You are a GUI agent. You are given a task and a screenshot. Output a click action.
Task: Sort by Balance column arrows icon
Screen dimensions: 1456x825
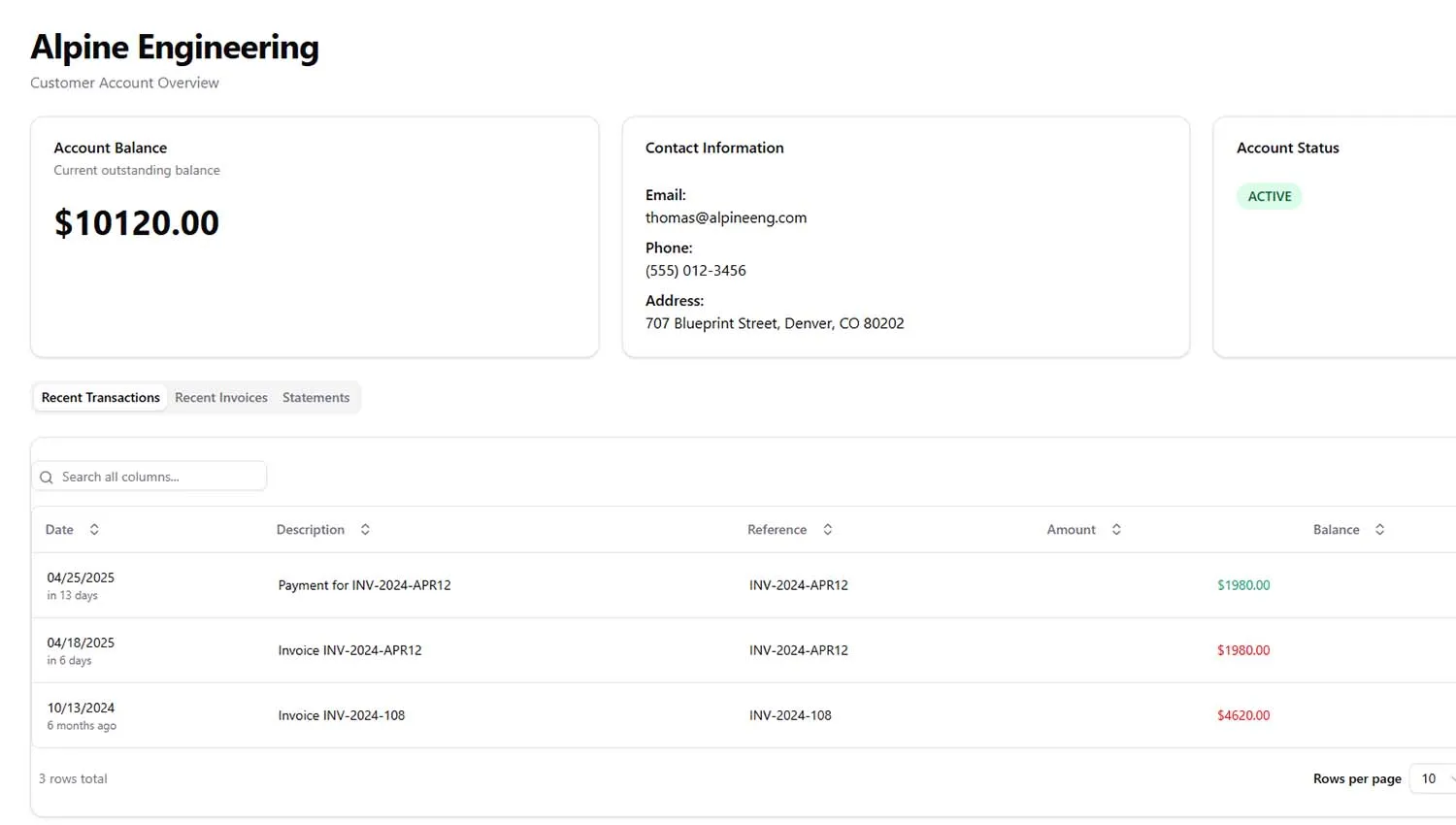pyautogui.click(x=1379, y=529)
